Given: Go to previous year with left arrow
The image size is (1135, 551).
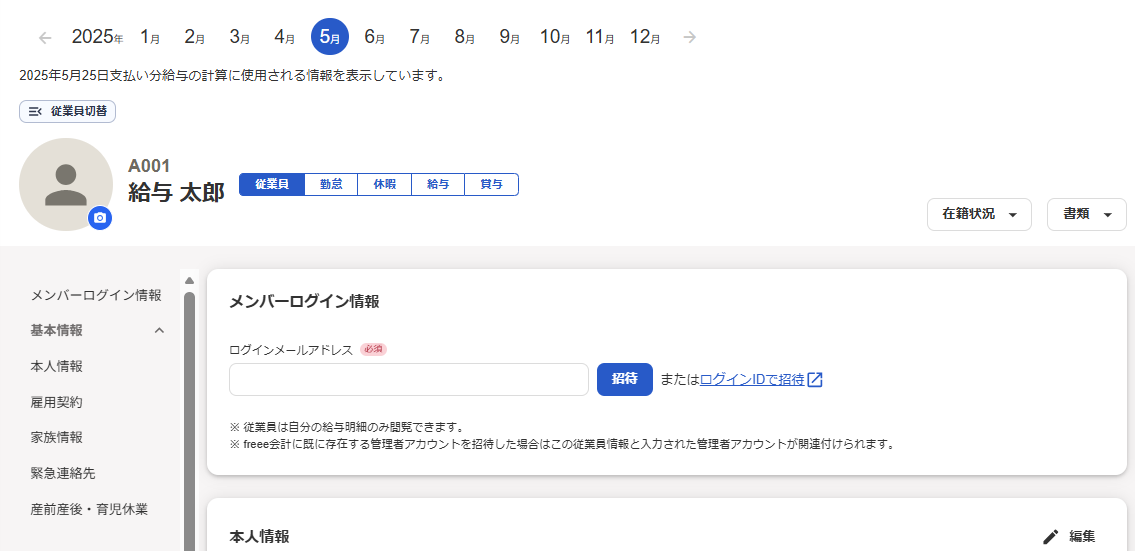Looking at the screenshot, I should [45, 38].
